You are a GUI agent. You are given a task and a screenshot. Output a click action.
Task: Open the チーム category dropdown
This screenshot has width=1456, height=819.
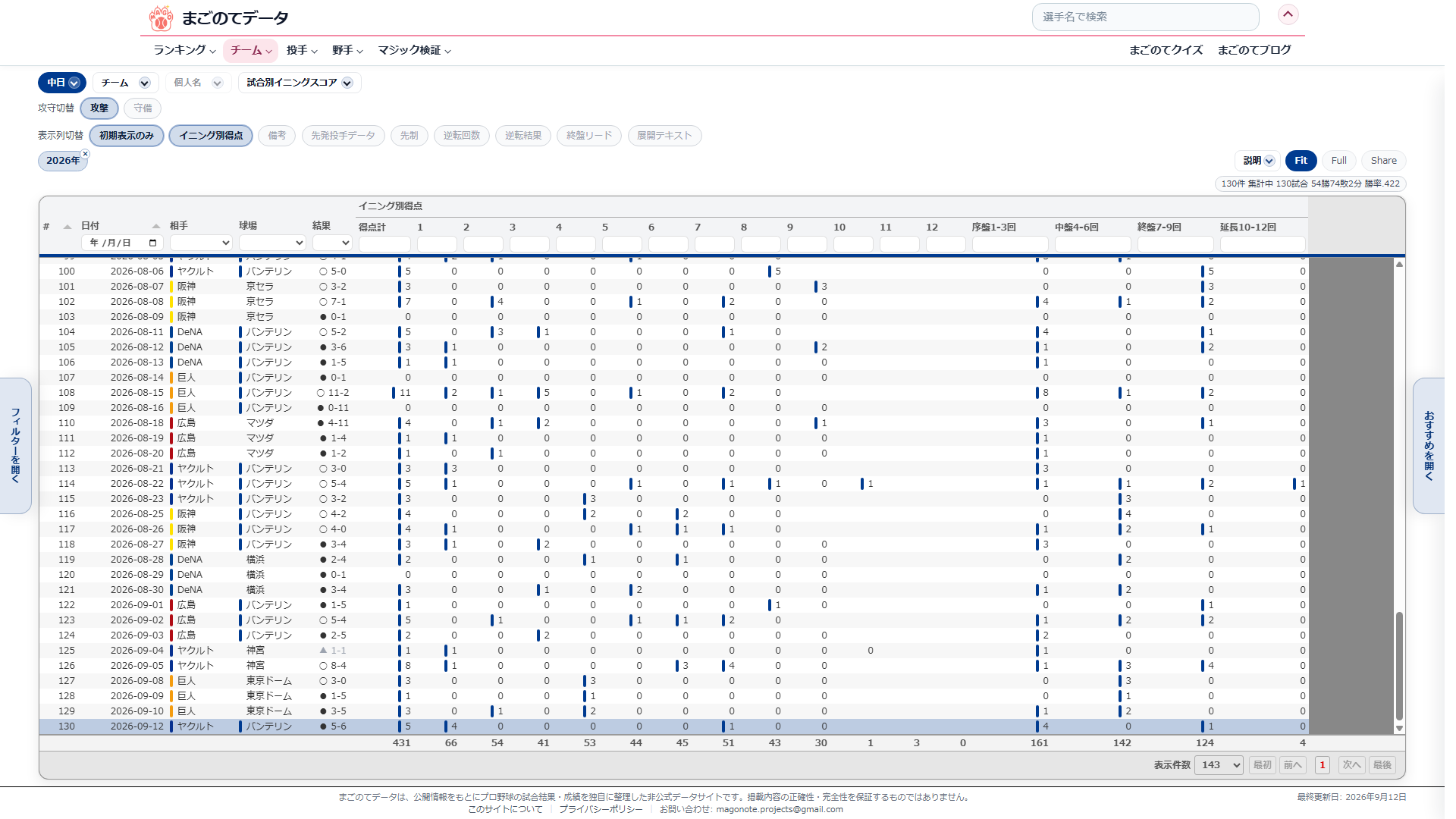tap(125, 83)
